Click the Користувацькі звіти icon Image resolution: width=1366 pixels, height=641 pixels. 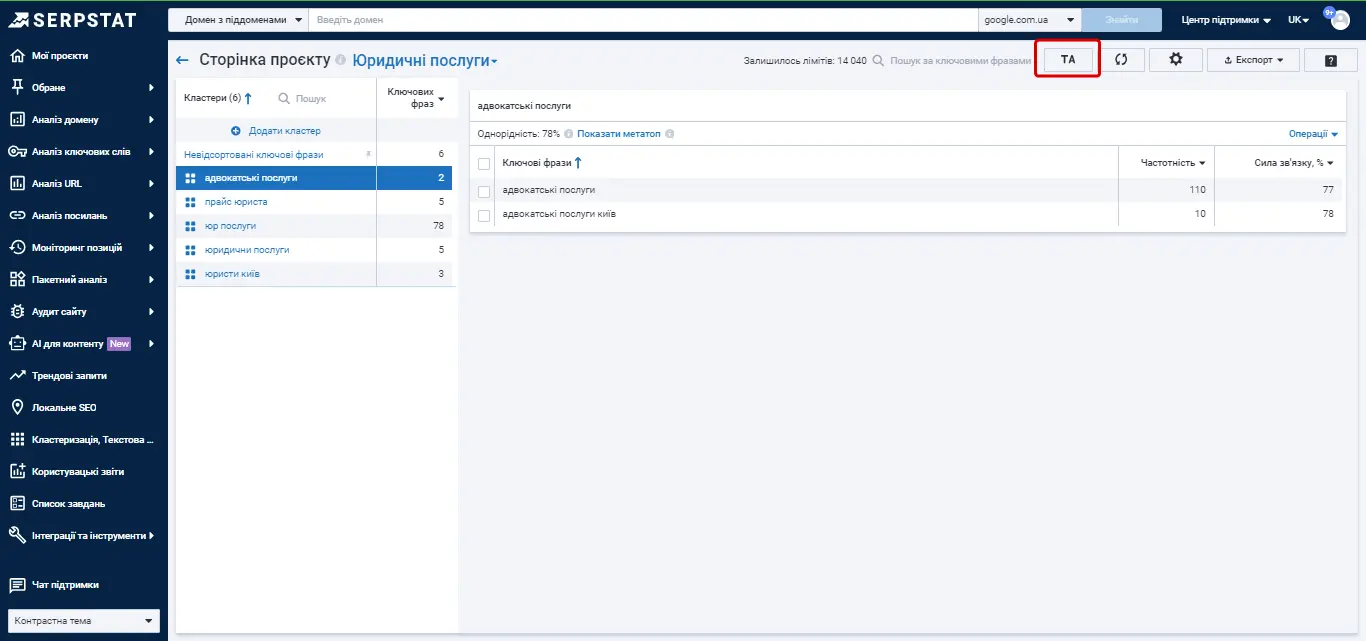point(17,472)
